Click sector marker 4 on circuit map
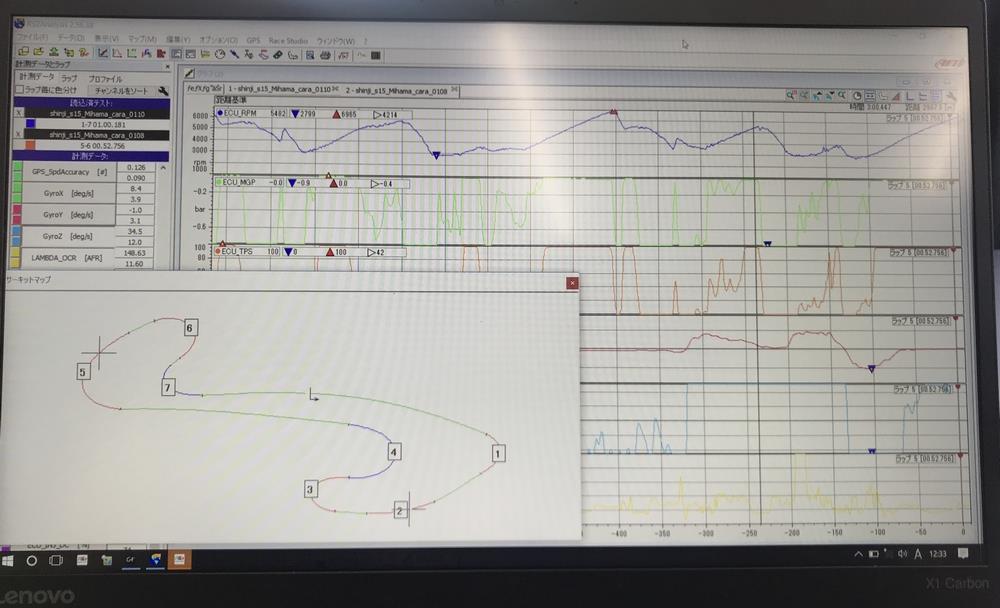 pos(394,452)
